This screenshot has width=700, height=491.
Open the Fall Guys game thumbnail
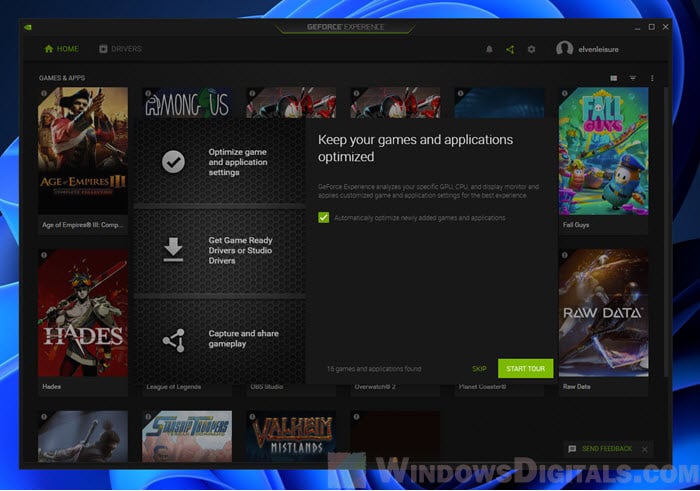point(604,151)
